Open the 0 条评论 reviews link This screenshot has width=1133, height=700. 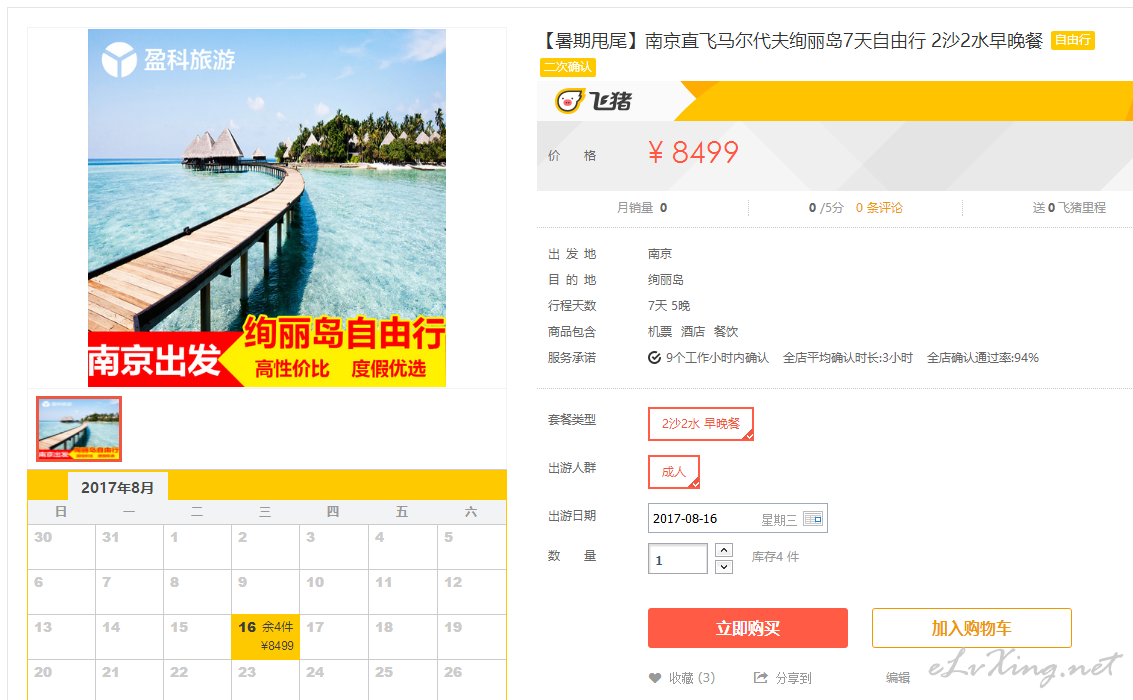879,208
